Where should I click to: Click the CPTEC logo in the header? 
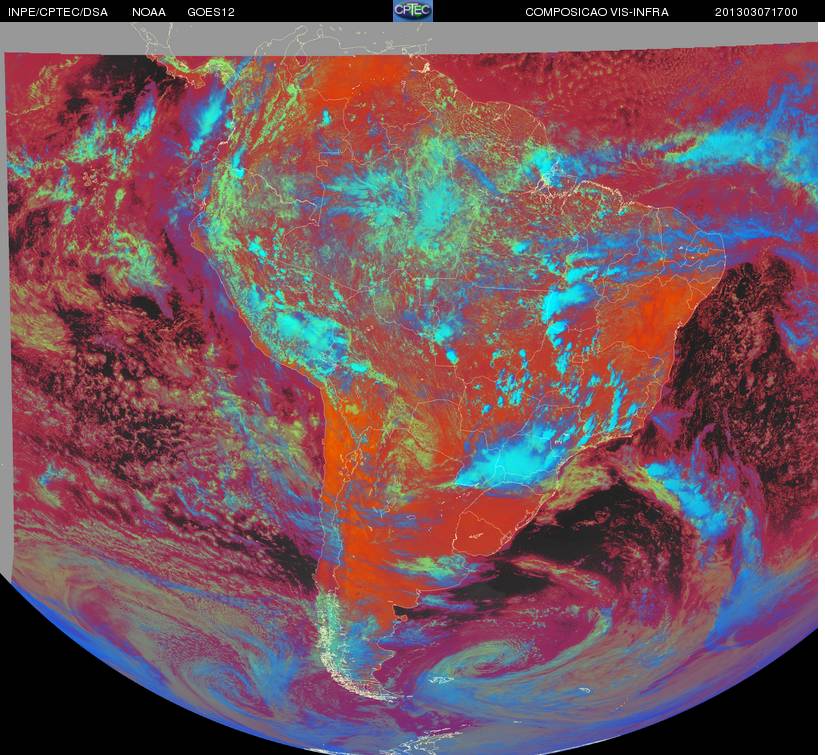pyautogui.click(x=413, y=11)
